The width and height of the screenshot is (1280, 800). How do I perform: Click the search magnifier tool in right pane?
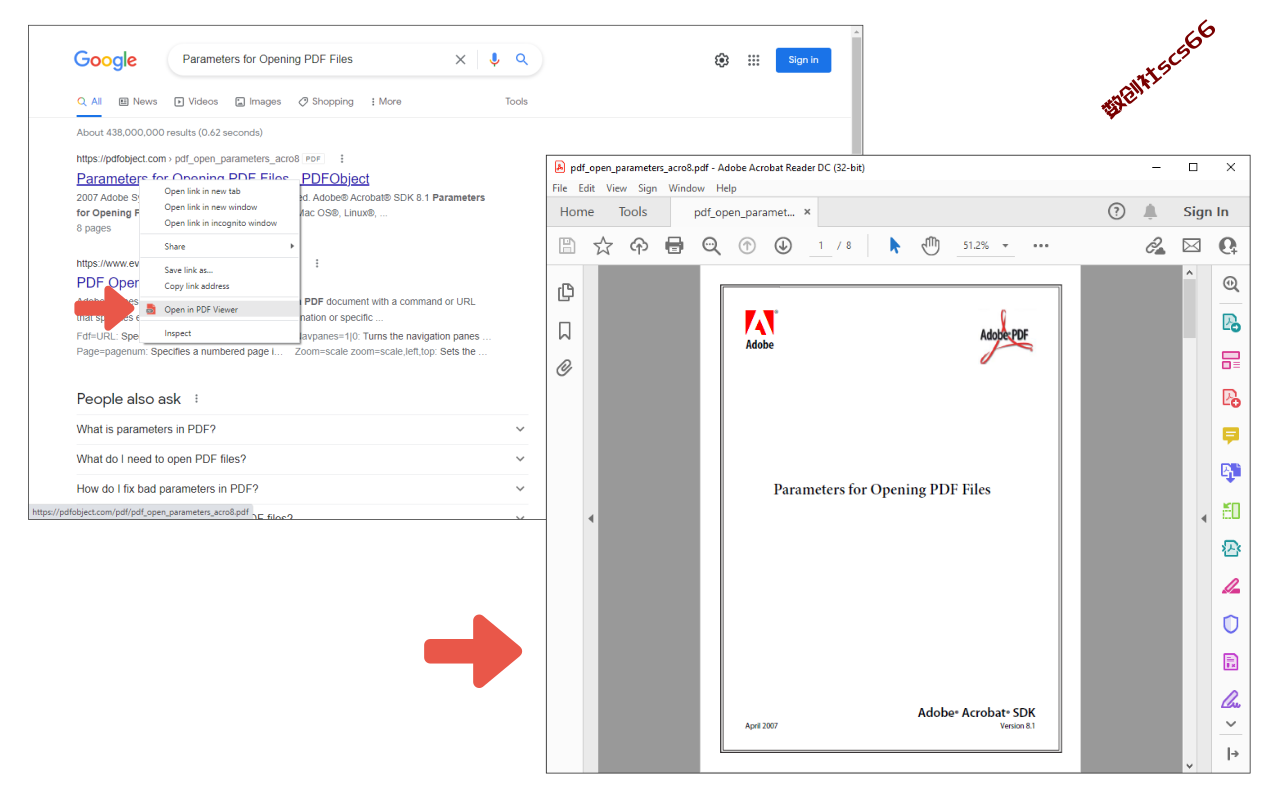tap(1231, 284)
